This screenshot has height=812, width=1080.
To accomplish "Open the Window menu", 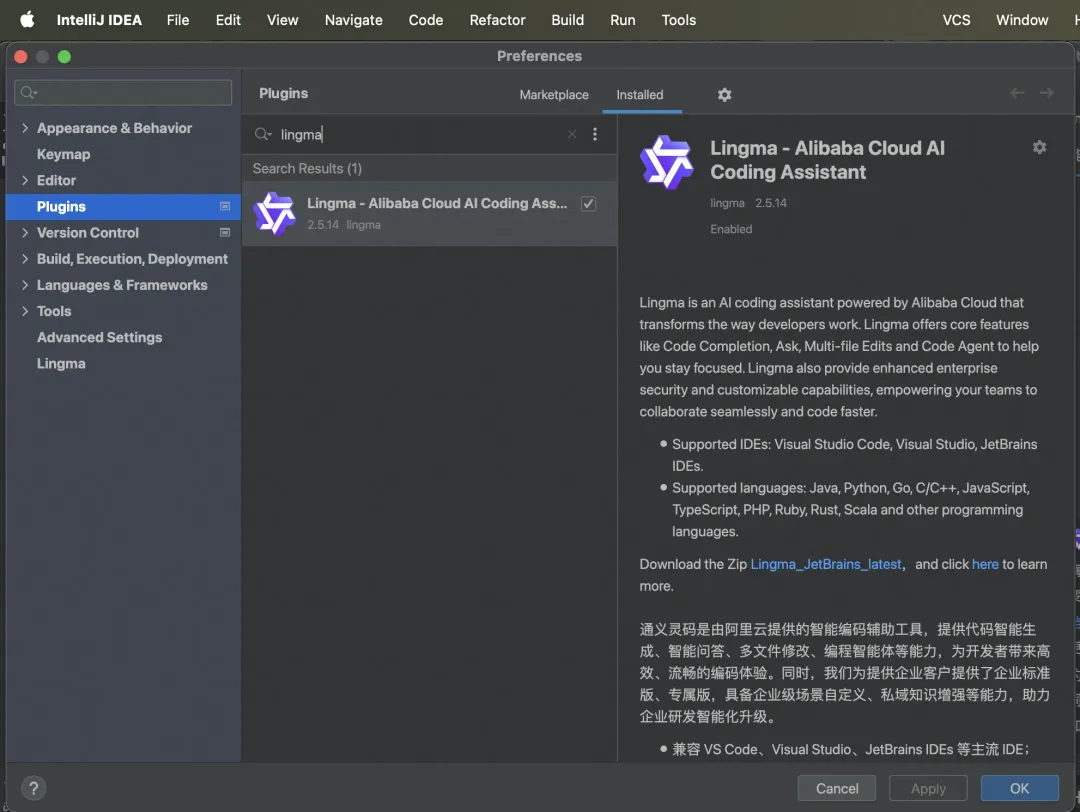I will pos(1021,20).
